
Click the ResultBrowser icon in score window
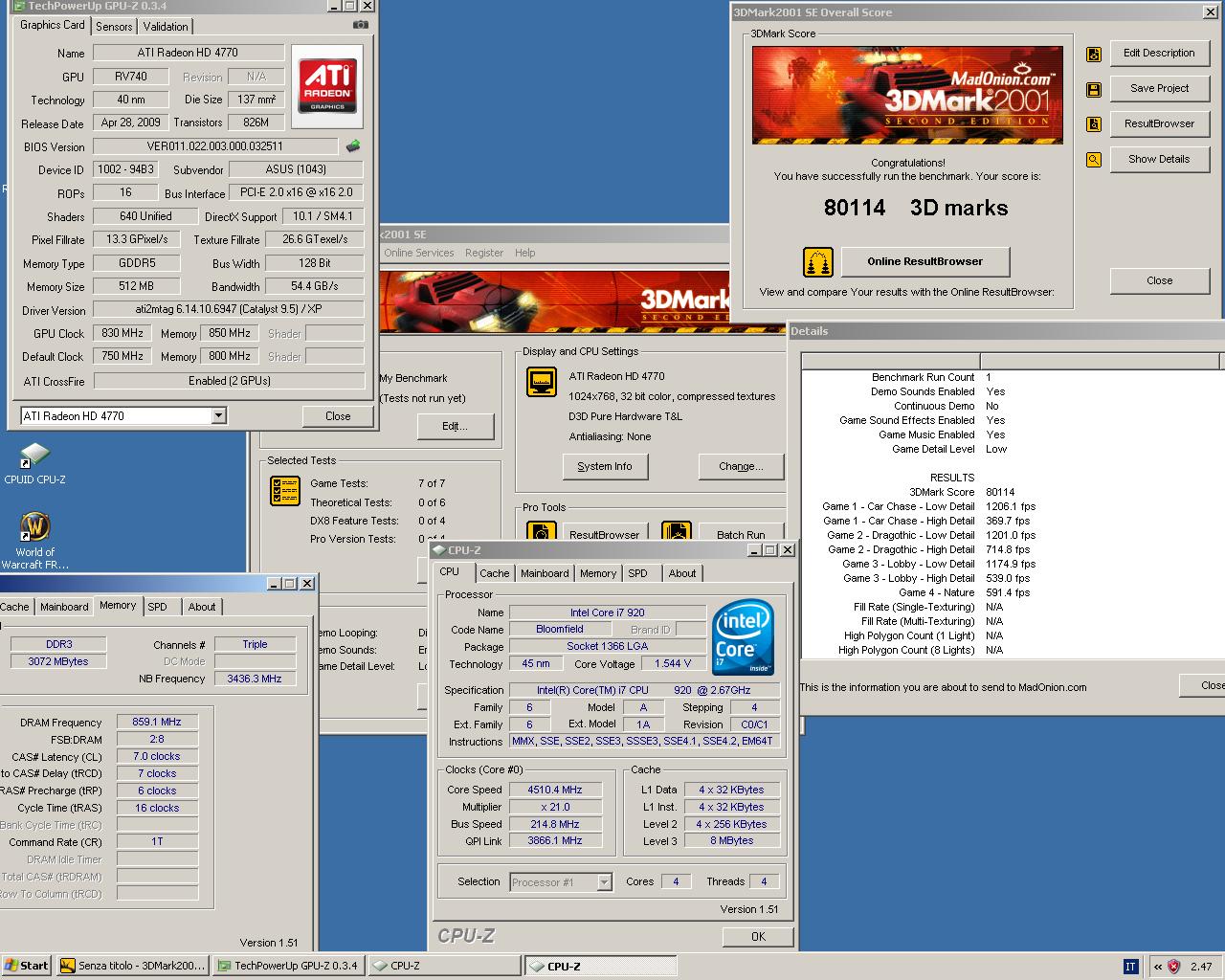coord(1094,124)
